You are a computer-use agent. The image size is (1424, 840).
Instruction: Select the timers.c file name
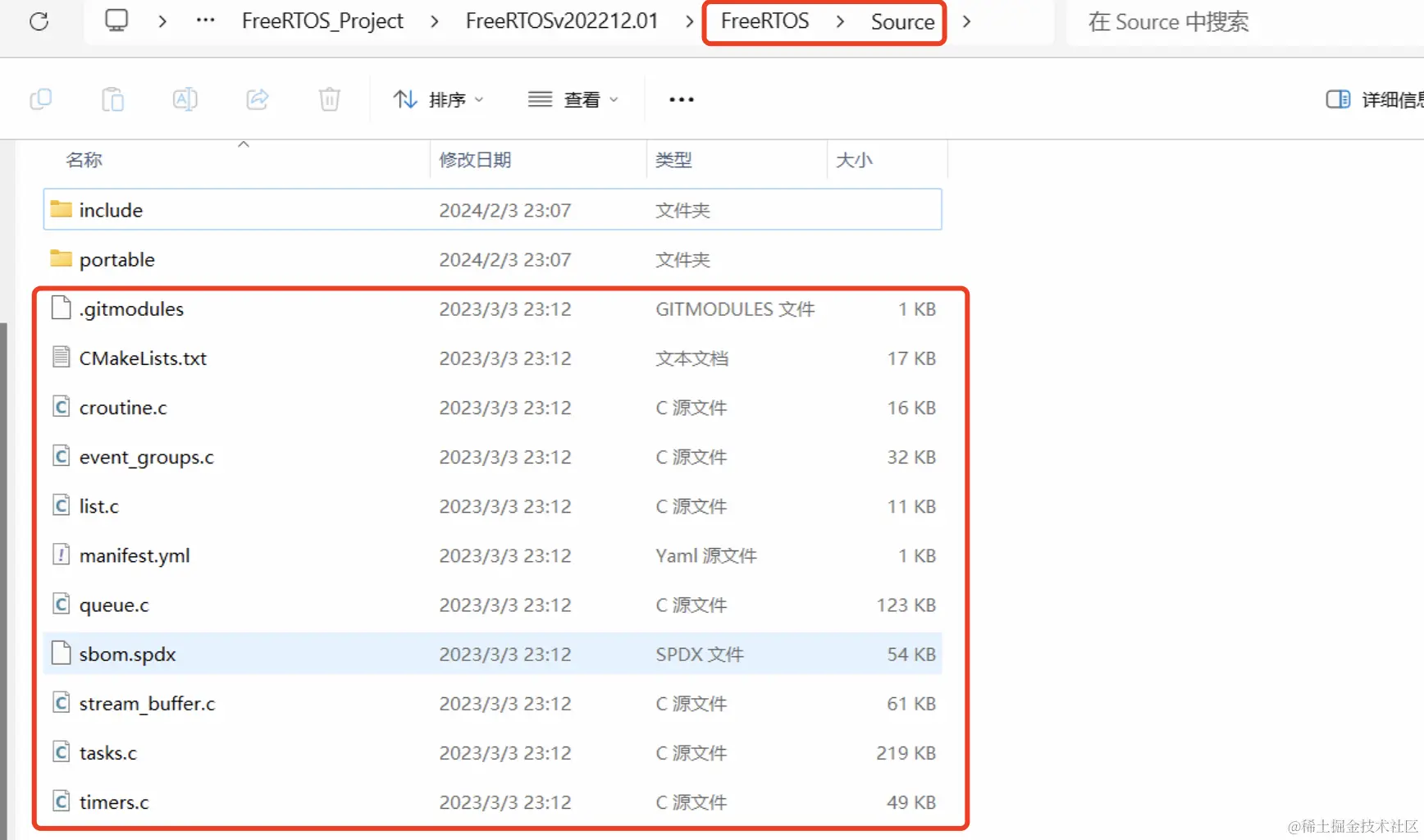[x=114, y=801]
